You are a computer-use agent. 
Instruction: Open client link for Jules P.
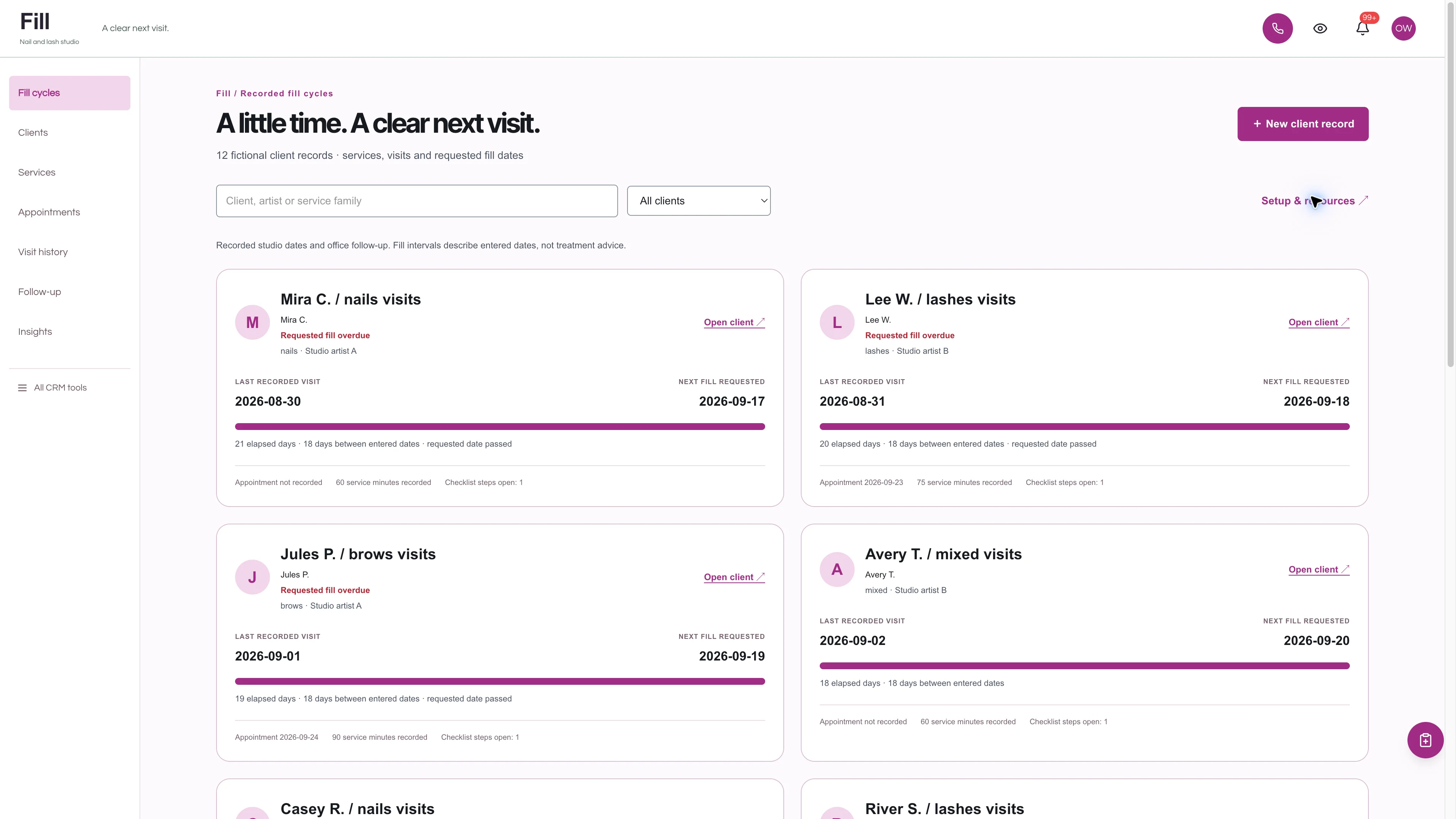734,577
